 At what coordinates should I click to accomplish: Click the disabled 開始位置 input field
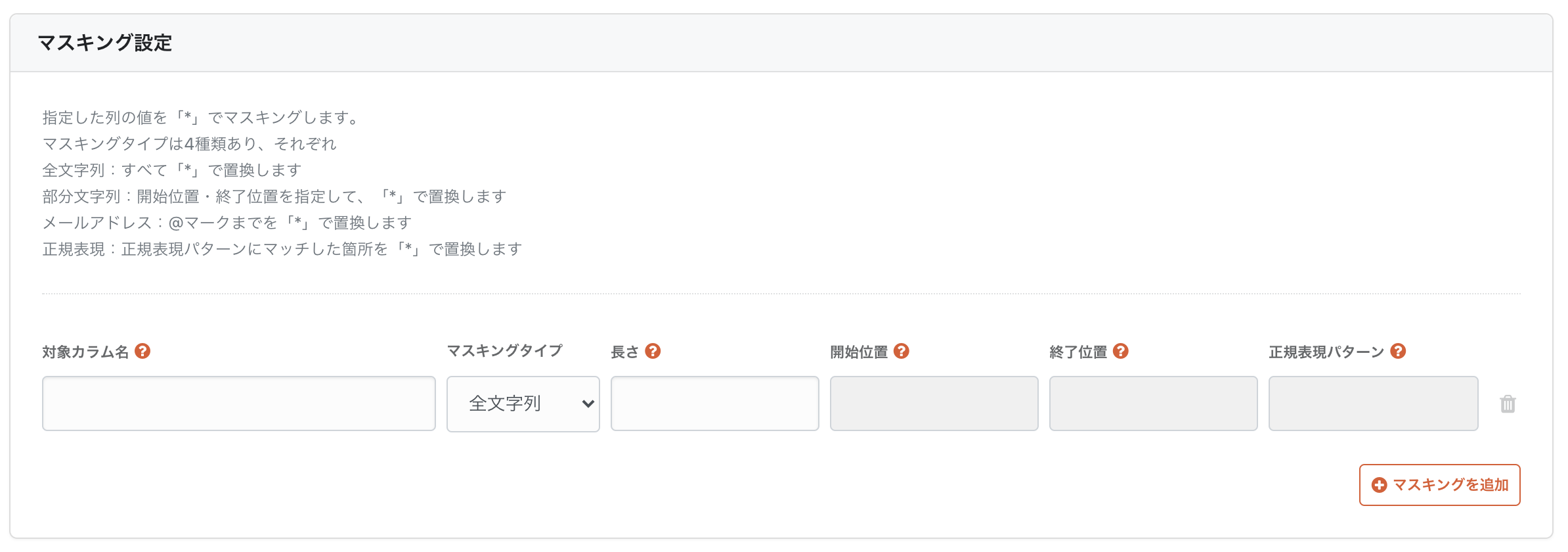pos(934,403)
